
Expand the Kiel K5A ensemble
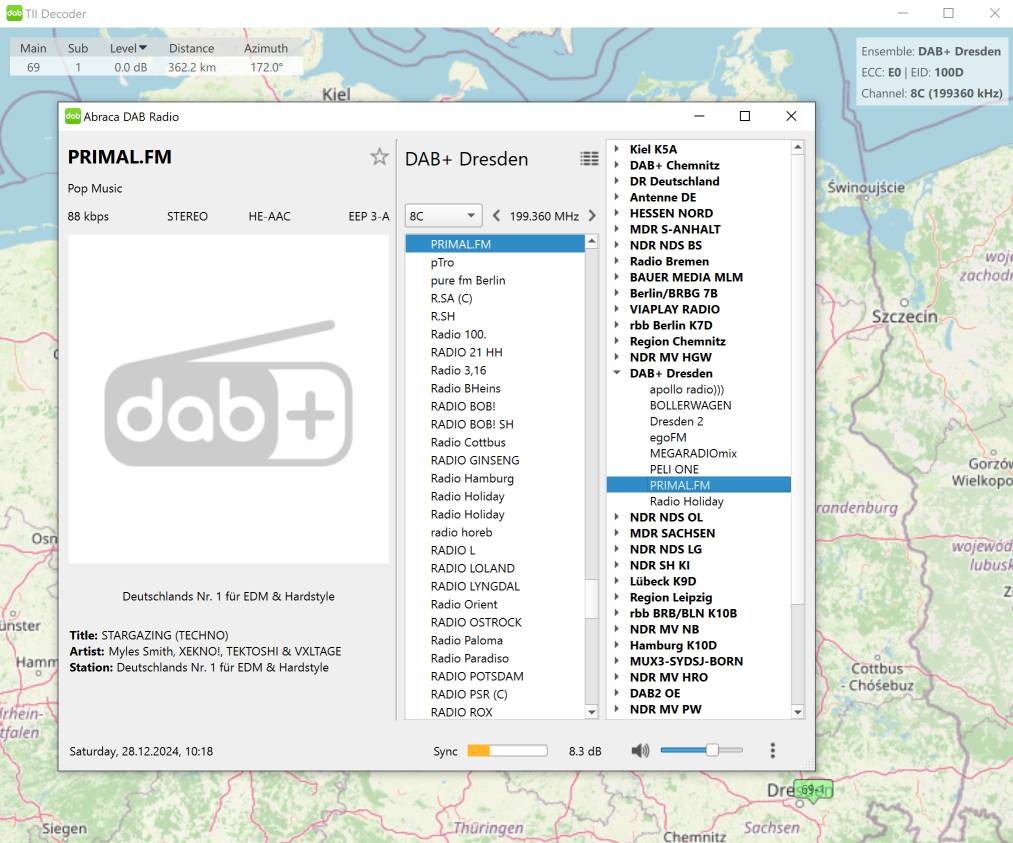[x=617, y=149]
